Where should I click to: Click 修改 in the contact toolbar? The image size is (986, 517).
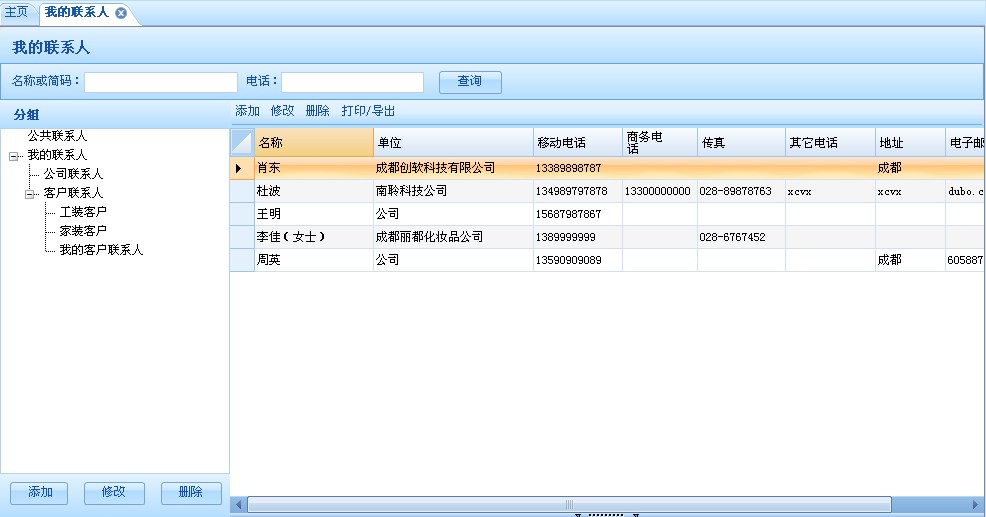click(282, 111)
